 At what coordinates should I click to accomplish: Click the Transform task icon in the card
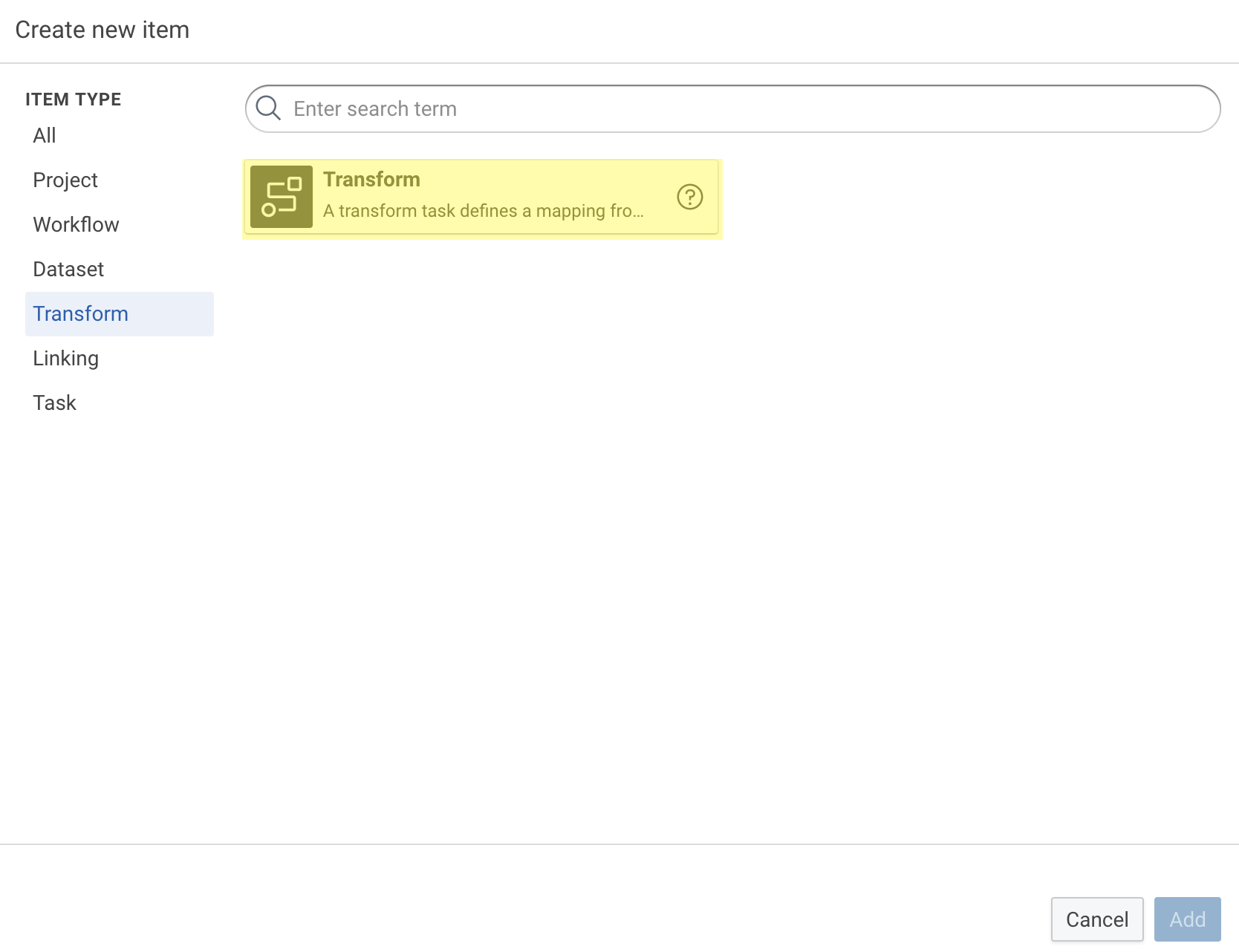click(x=281, y=197)
